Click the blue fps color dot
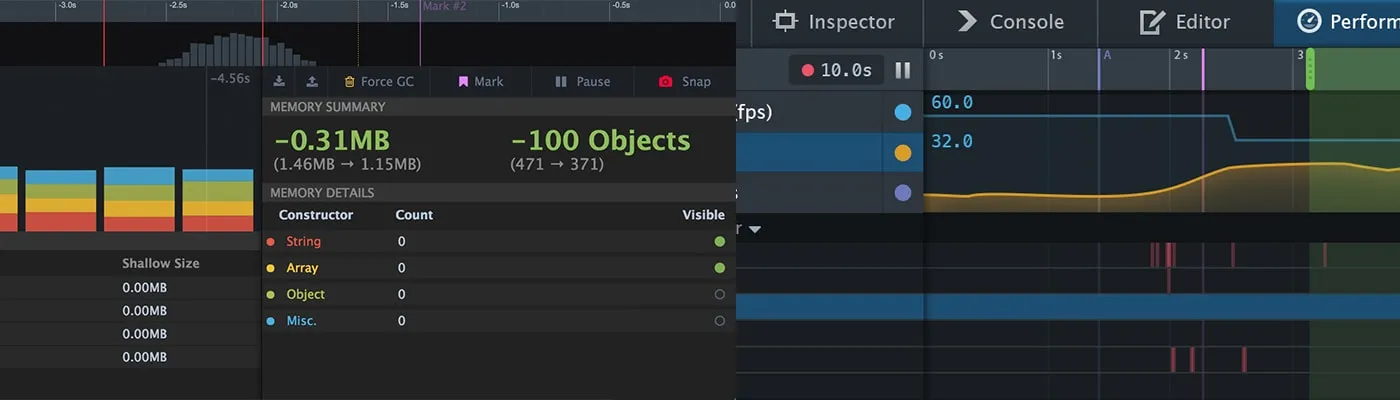The image size is (1400, 400). (x=903, y=113)
